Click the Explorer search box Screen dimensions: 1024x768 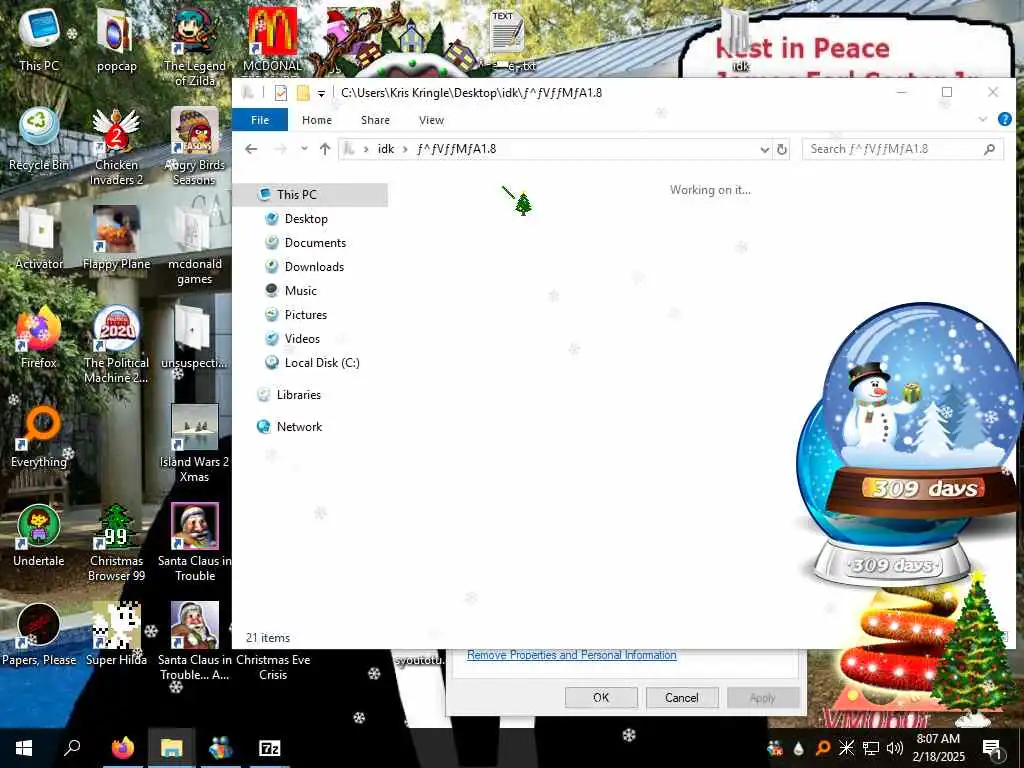click(x=903, y=150)
